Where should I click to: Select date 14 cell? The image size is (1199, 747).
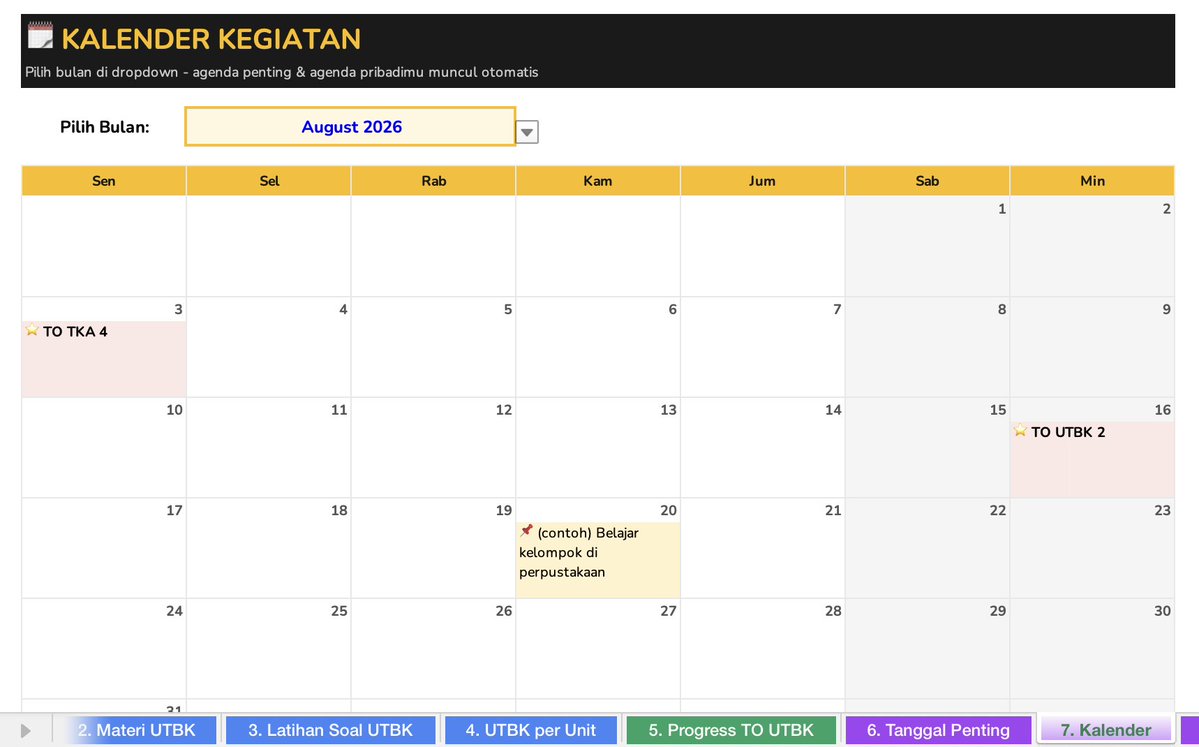point(762,447)
